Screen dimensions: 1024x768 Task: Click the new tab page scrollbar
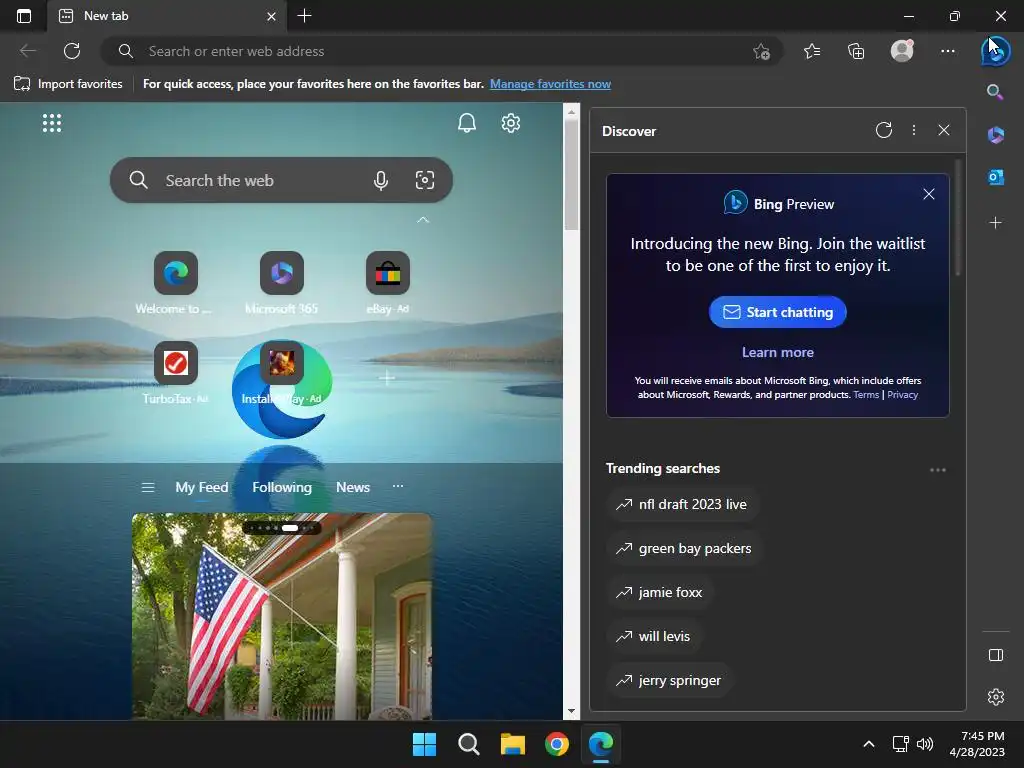(x=571, y=175)
